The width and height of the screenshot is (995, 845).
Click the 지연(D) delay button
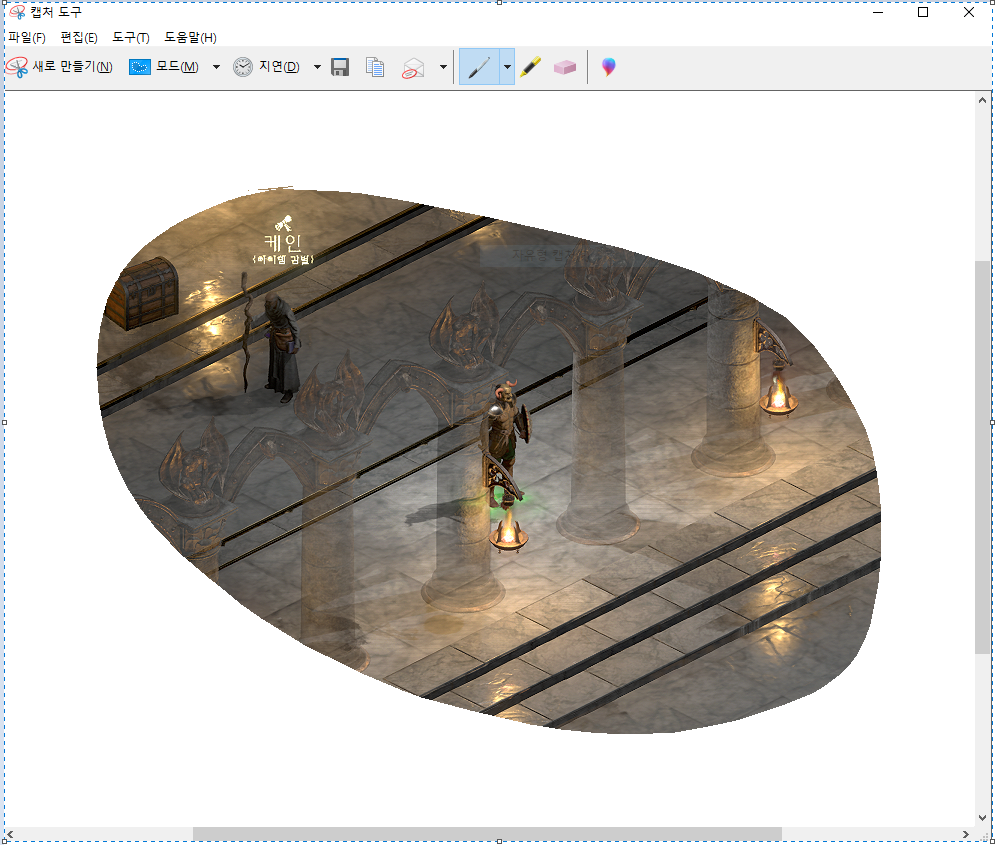(266, 67)
